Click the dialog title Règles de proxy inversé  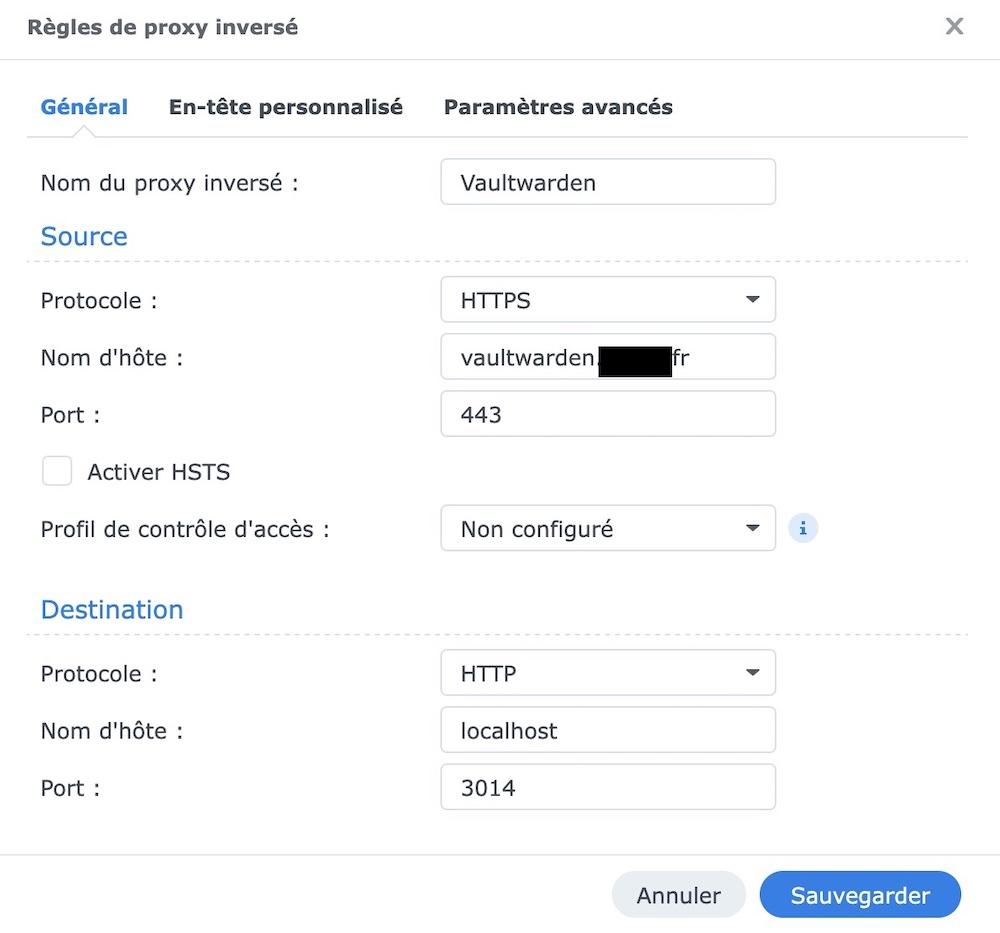[x=163, y=27]
